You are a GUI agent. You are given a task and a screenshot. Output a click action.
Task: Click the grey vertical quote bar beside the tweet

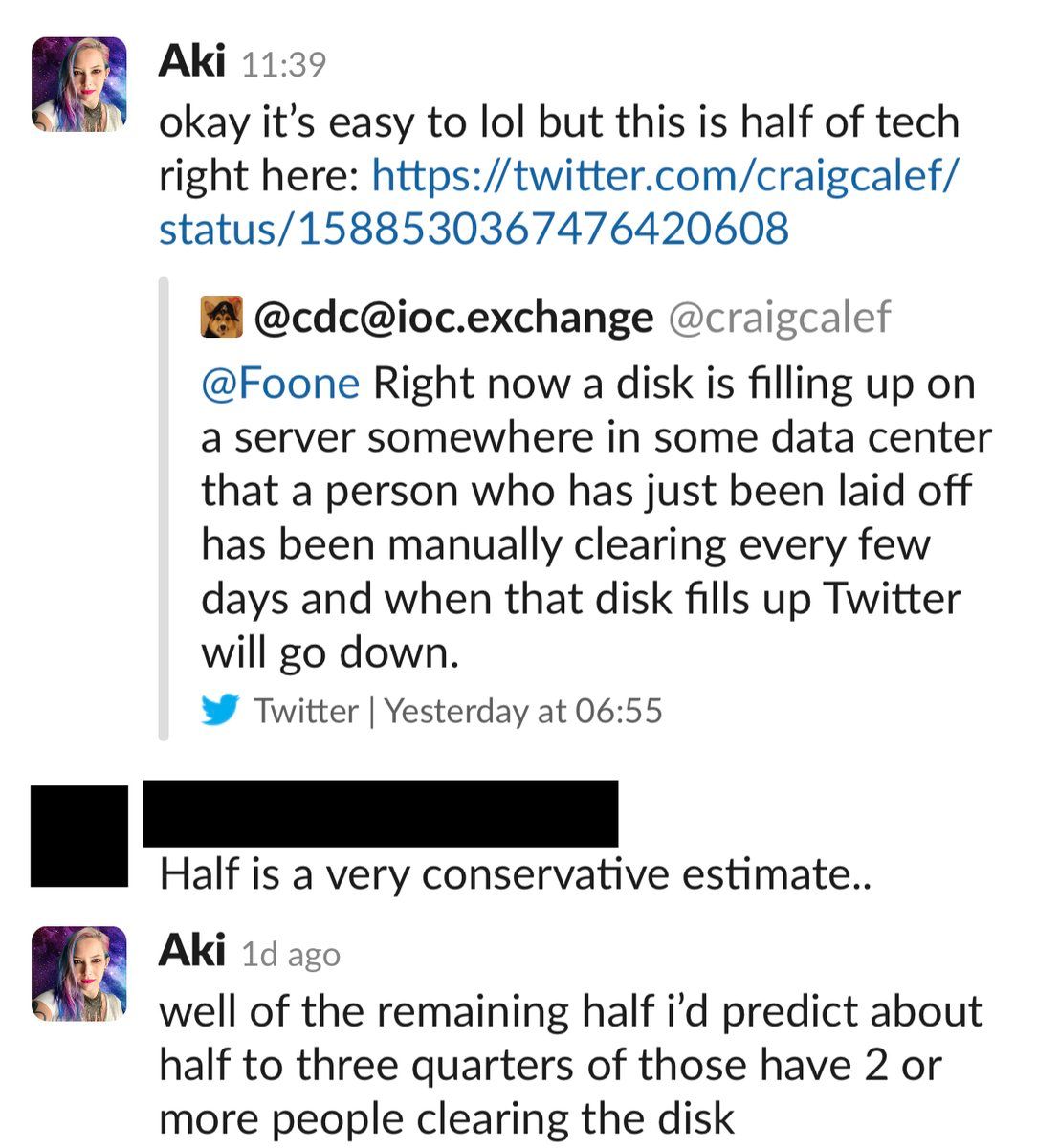point(164,509)
